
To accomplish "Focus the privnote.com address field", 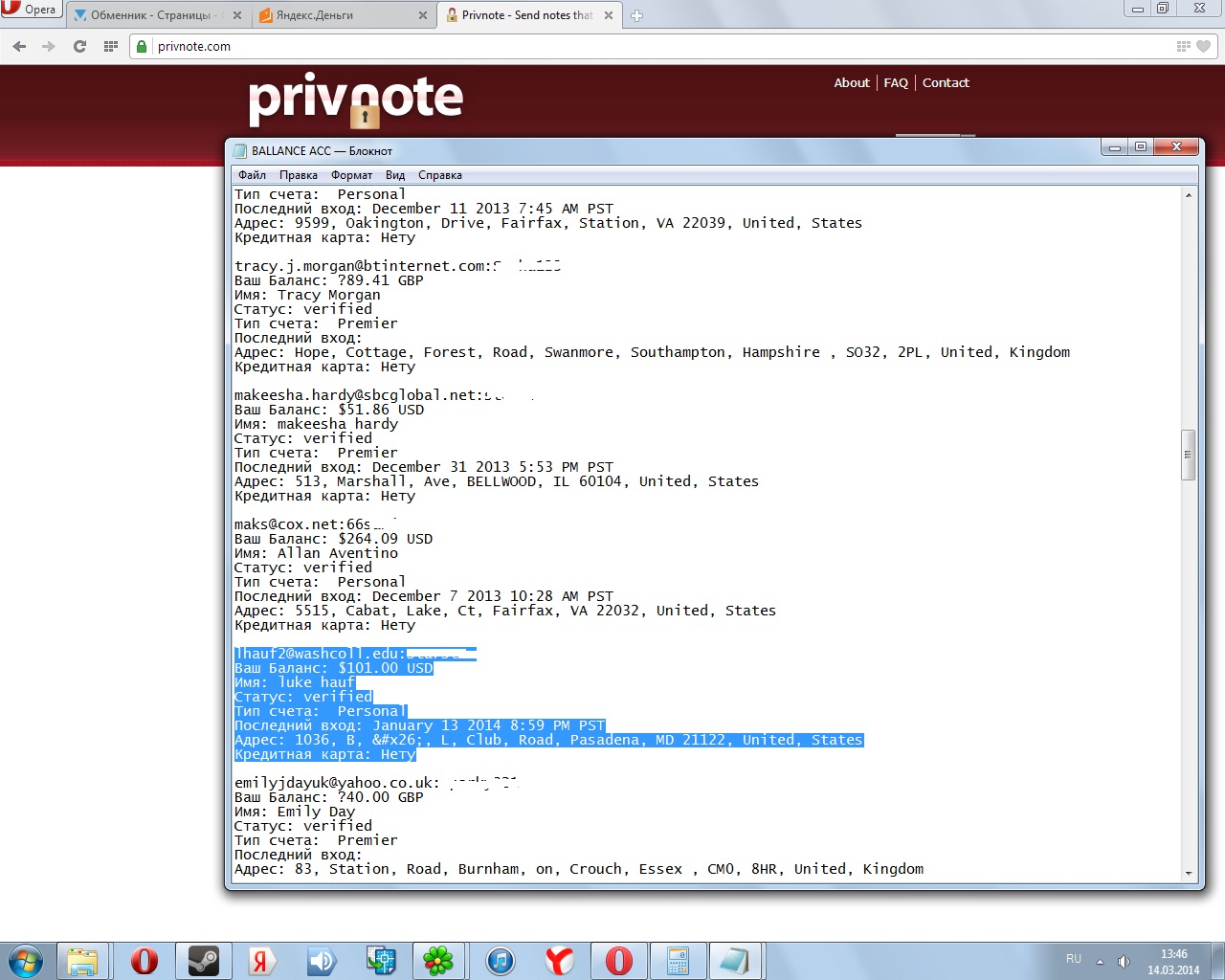I will [x=660, y=46].
